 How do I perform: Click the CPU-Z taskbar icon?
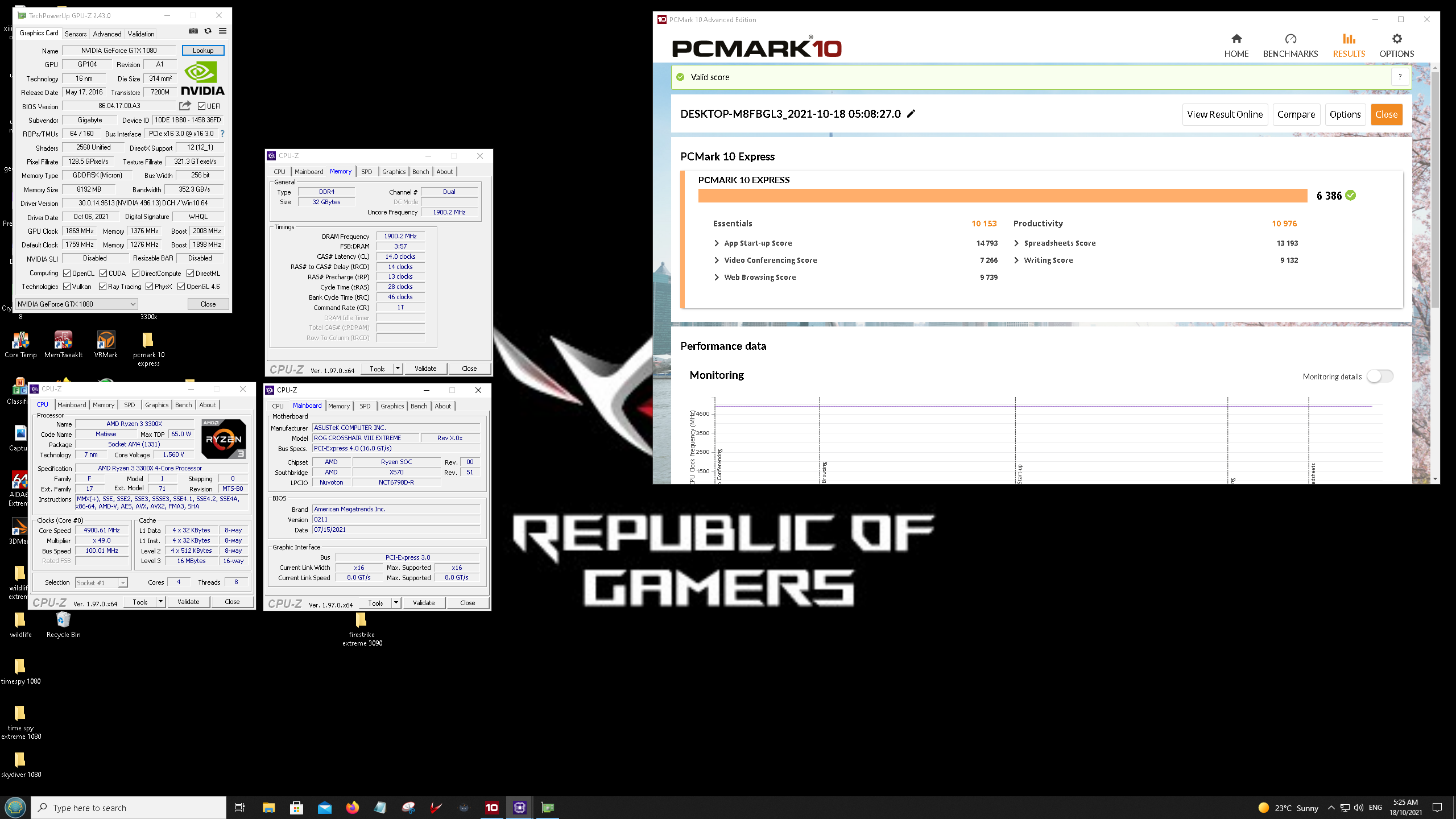520,808
